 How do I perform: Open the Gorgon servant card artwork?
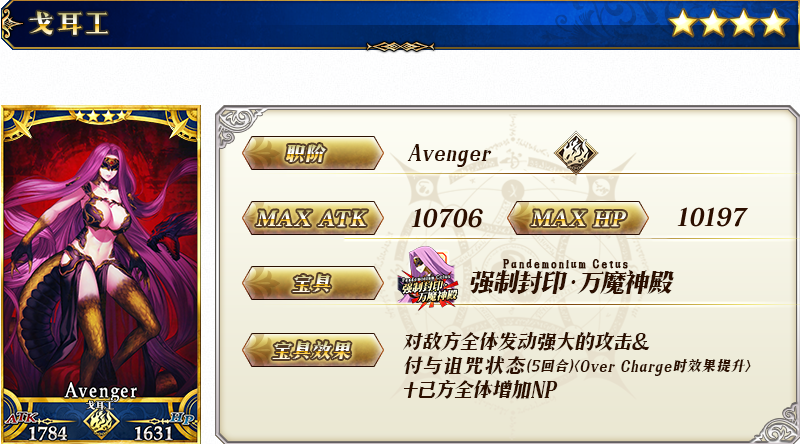(101, 275)
